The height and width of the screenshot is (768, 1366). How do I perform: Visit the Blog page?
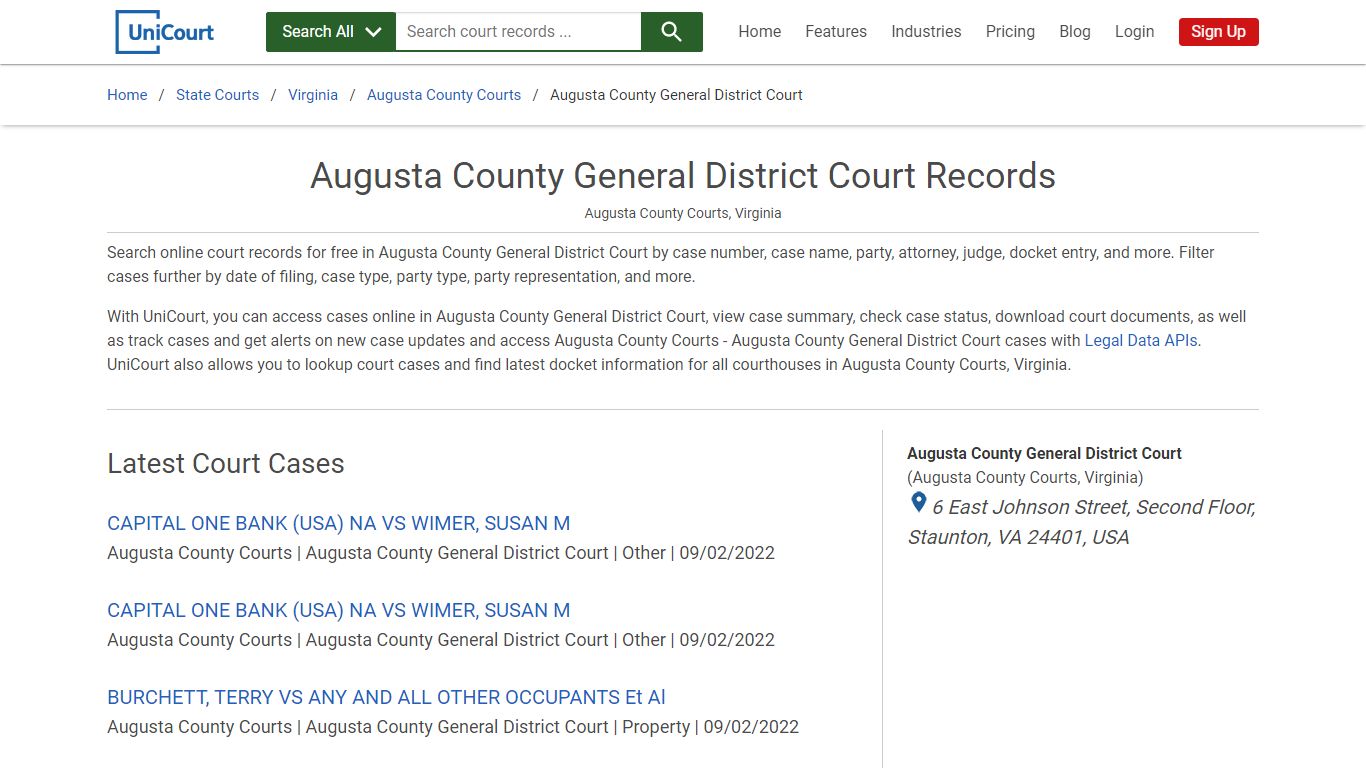1075,32
